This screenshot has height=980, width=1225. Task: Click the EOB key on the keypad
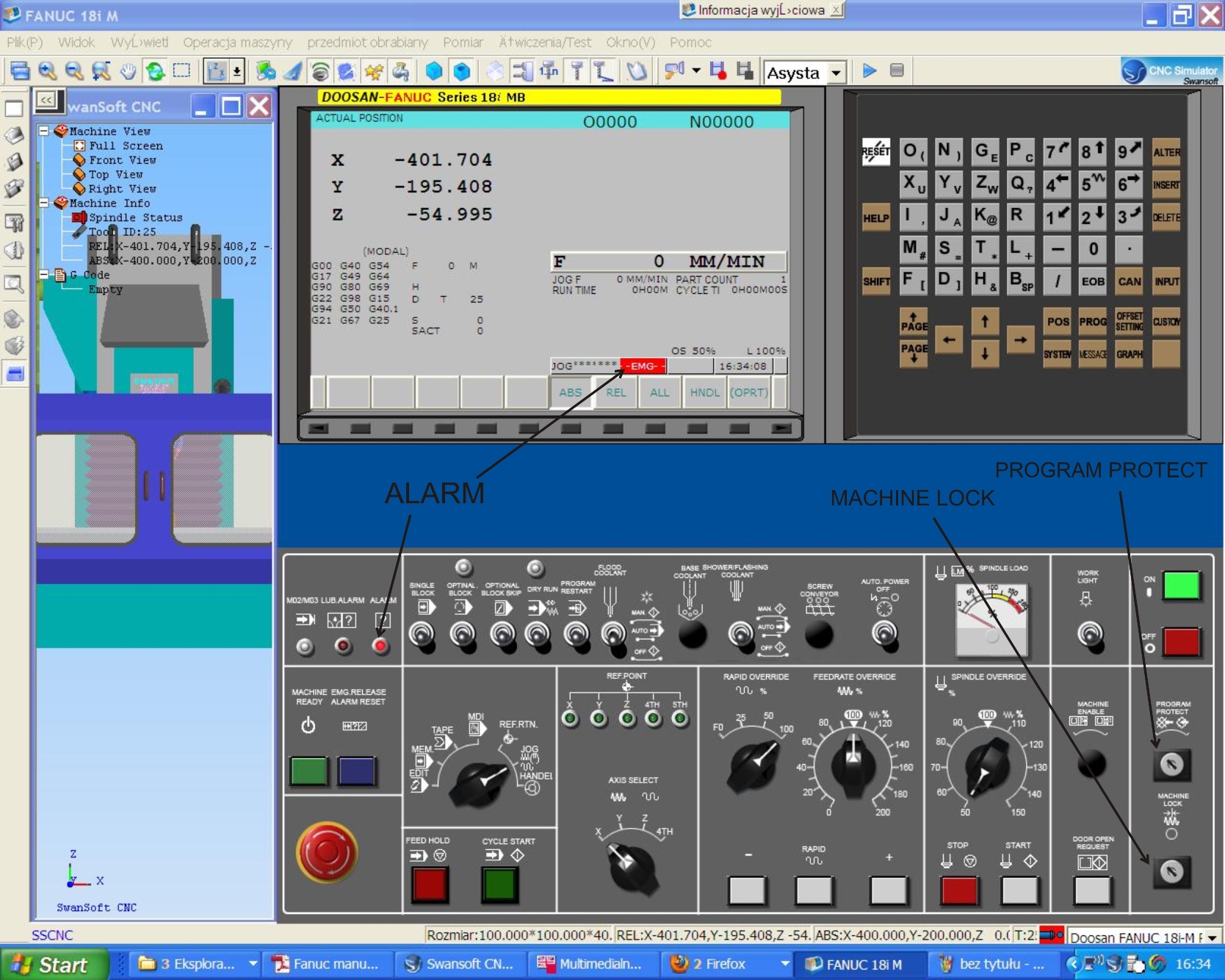click(1092, 281)
